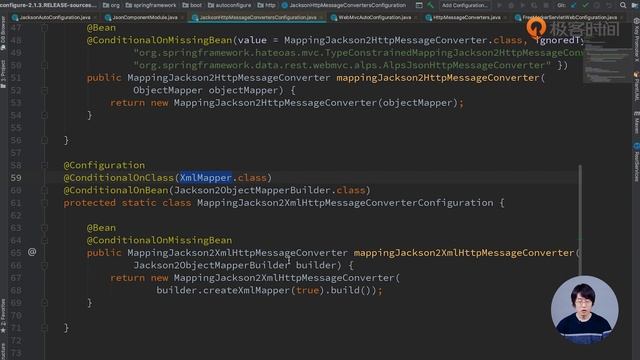Open the Key Promoter X side panel

636,41
